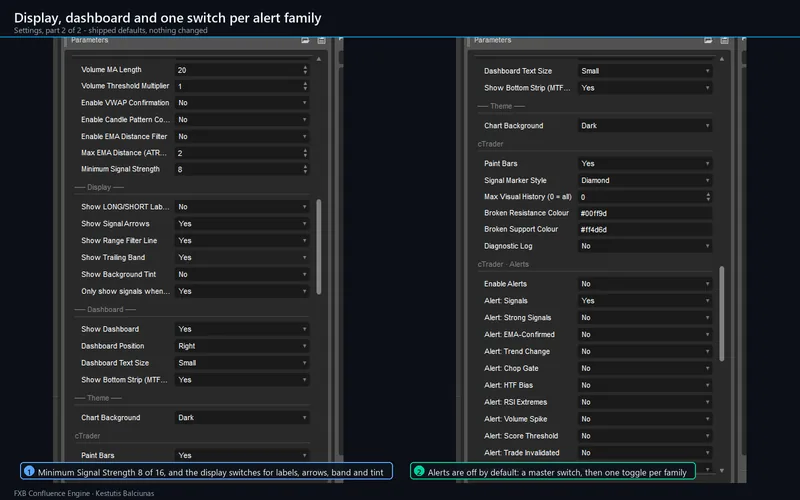Click the Broken Resistance Colour field #00ff9d
This screenshot has height=500, width=800.
point(645,213)
